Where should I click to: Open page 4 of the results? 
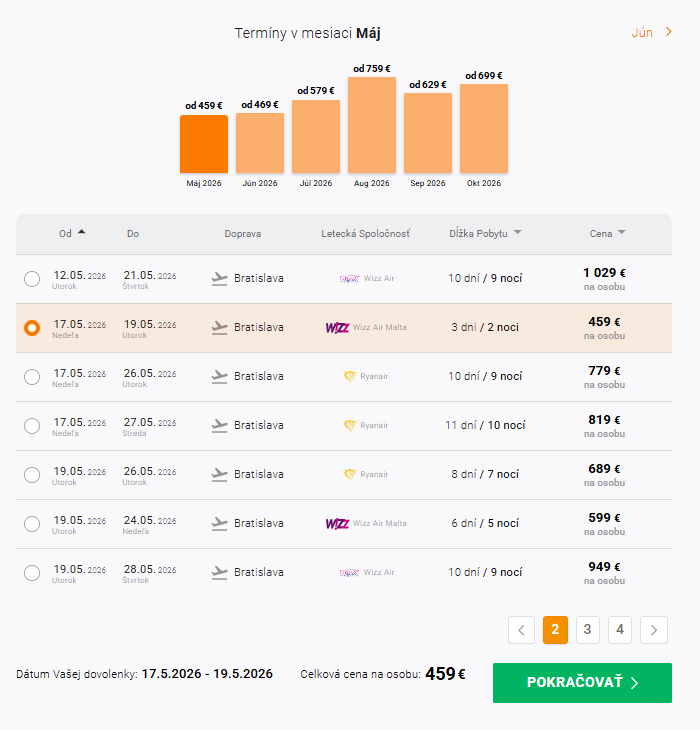620,629
